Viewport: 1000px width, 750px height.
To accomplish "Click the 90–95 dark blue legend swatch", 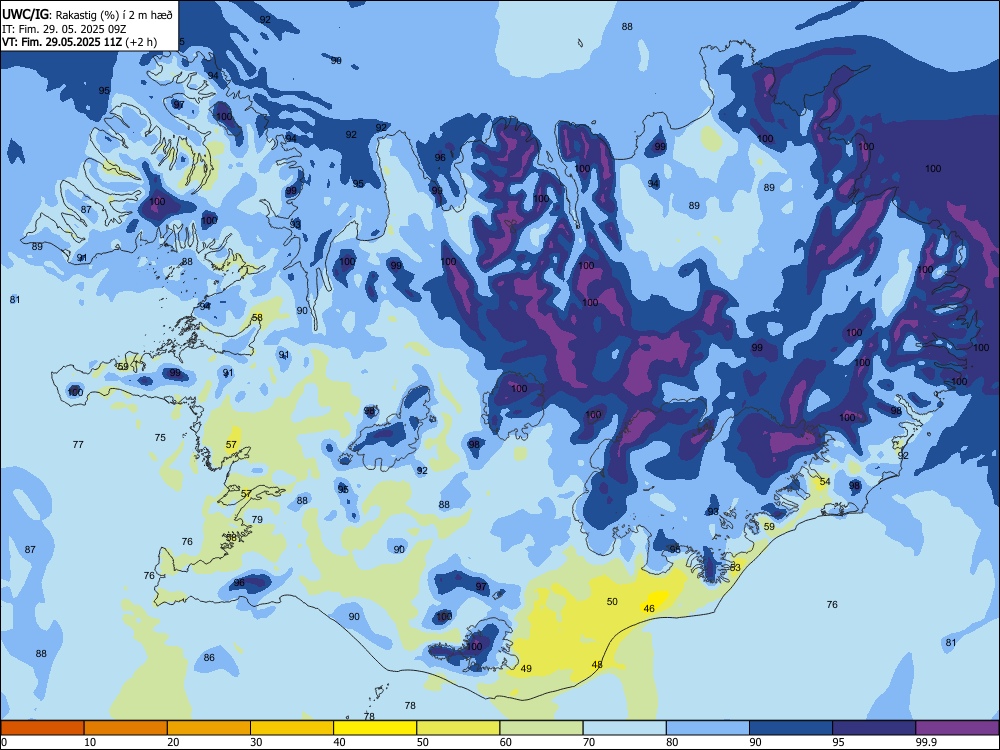I will coord(791,728).
